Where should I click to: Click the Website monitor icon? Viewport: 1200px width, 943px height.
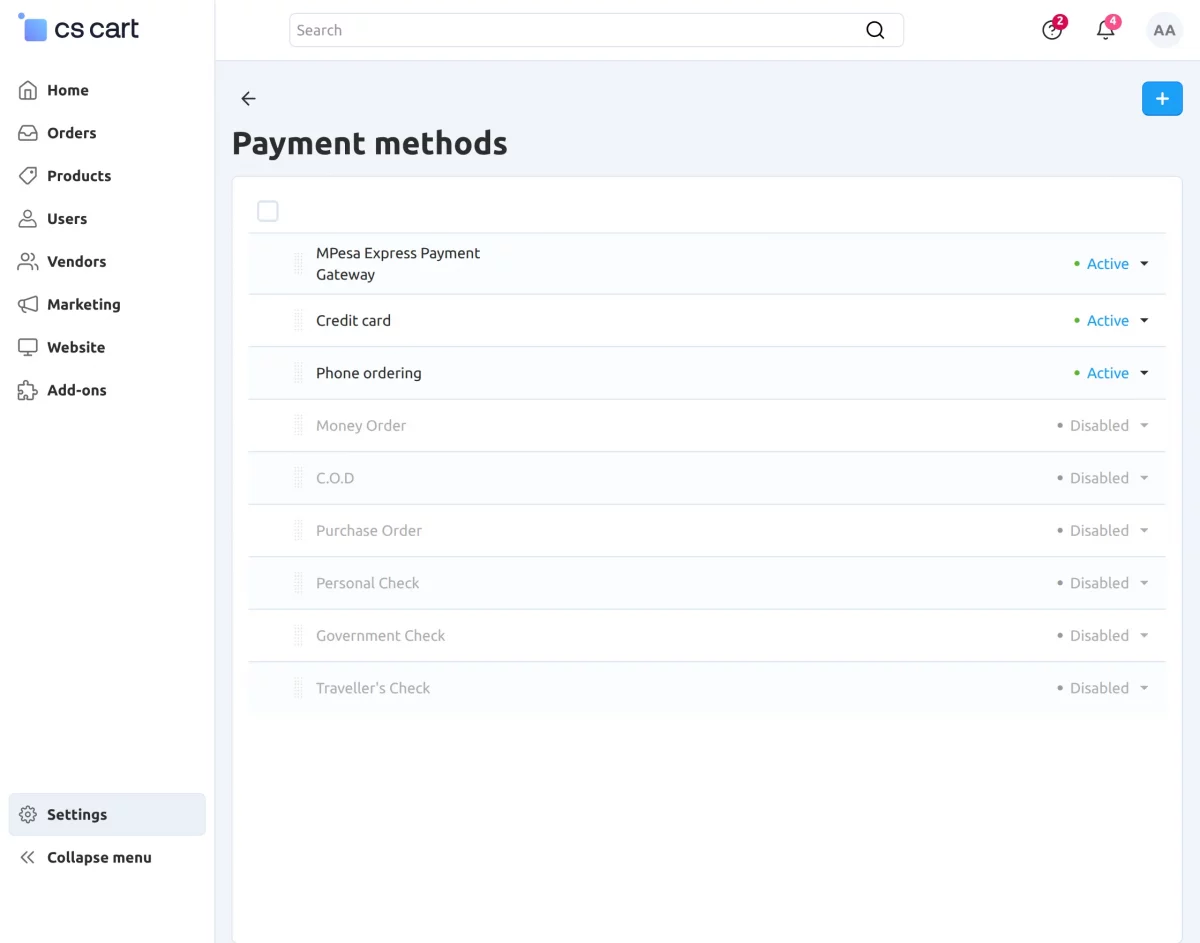[x=28, y=348]
